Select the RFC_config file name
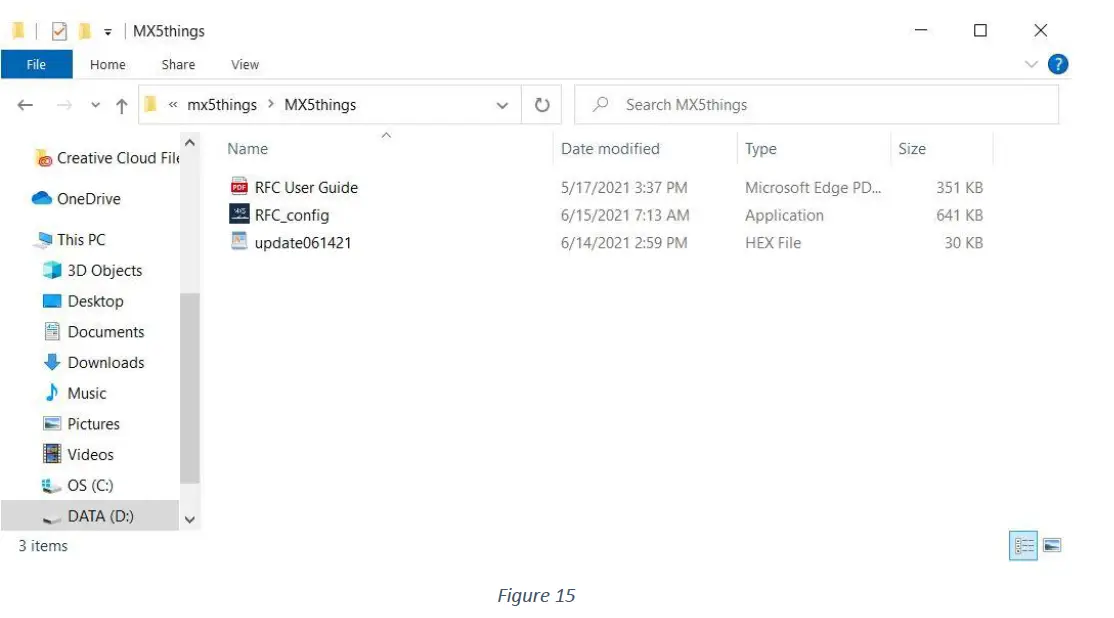 click(x=292, y=215)
